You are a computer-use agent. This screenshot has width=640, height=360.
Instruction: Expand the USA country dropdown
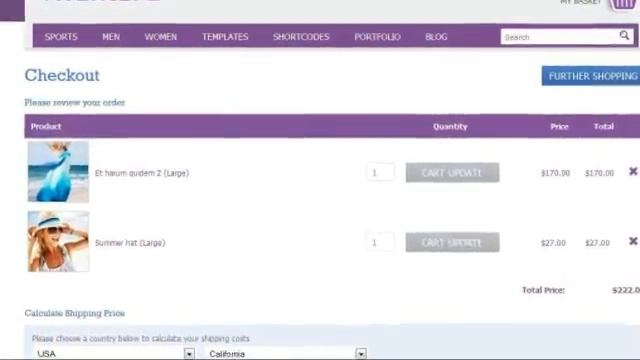[x=113, y=353]
